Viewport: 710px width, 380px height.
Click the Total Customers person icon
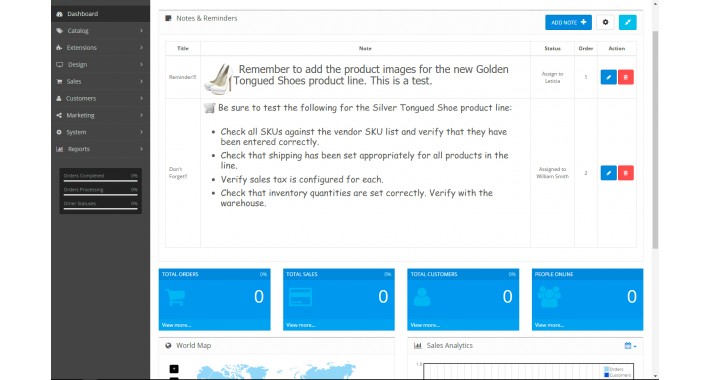(x=422, y=297)
